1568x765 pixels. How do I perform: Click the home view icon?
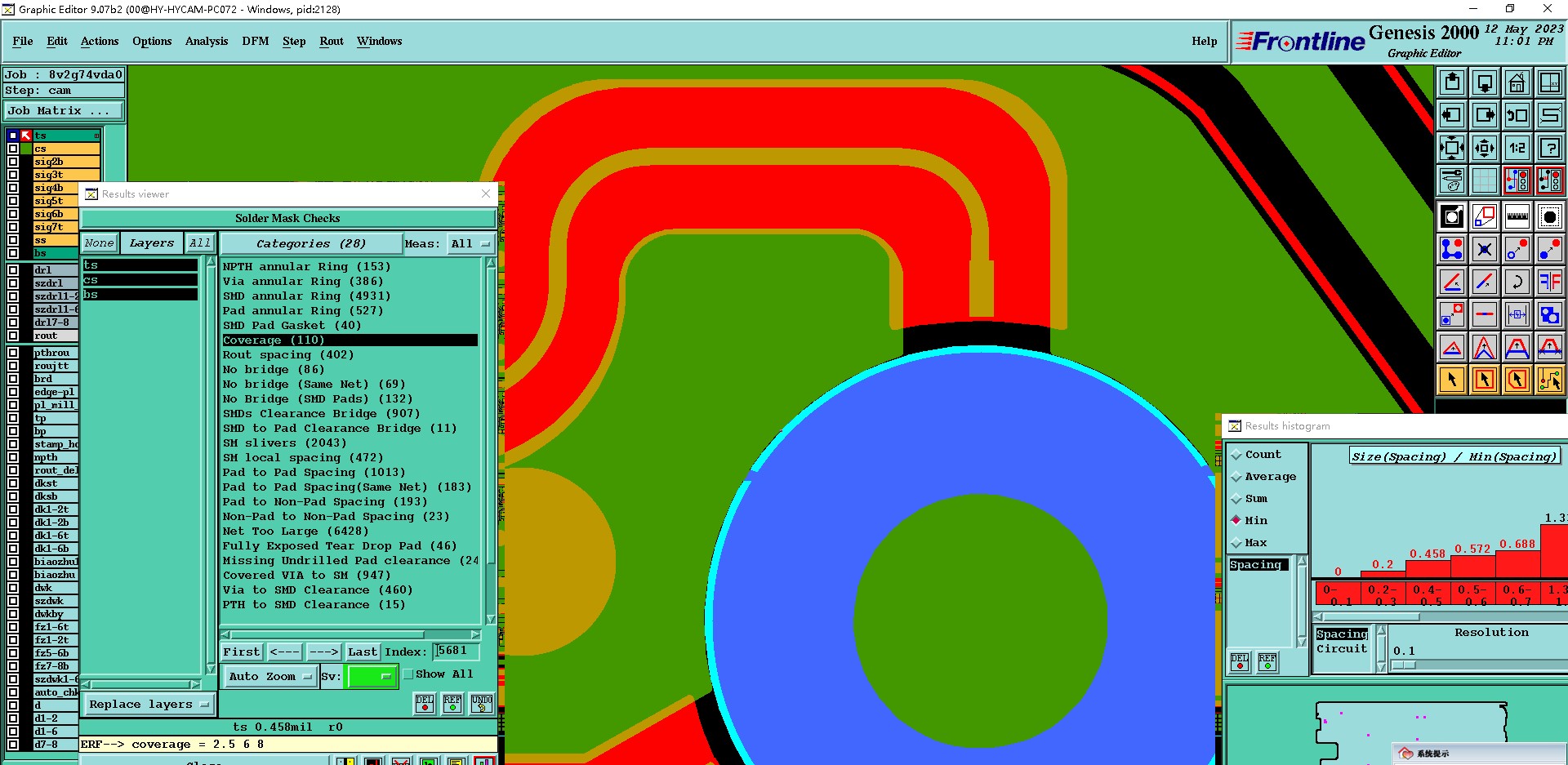[x=1517, y=82]
